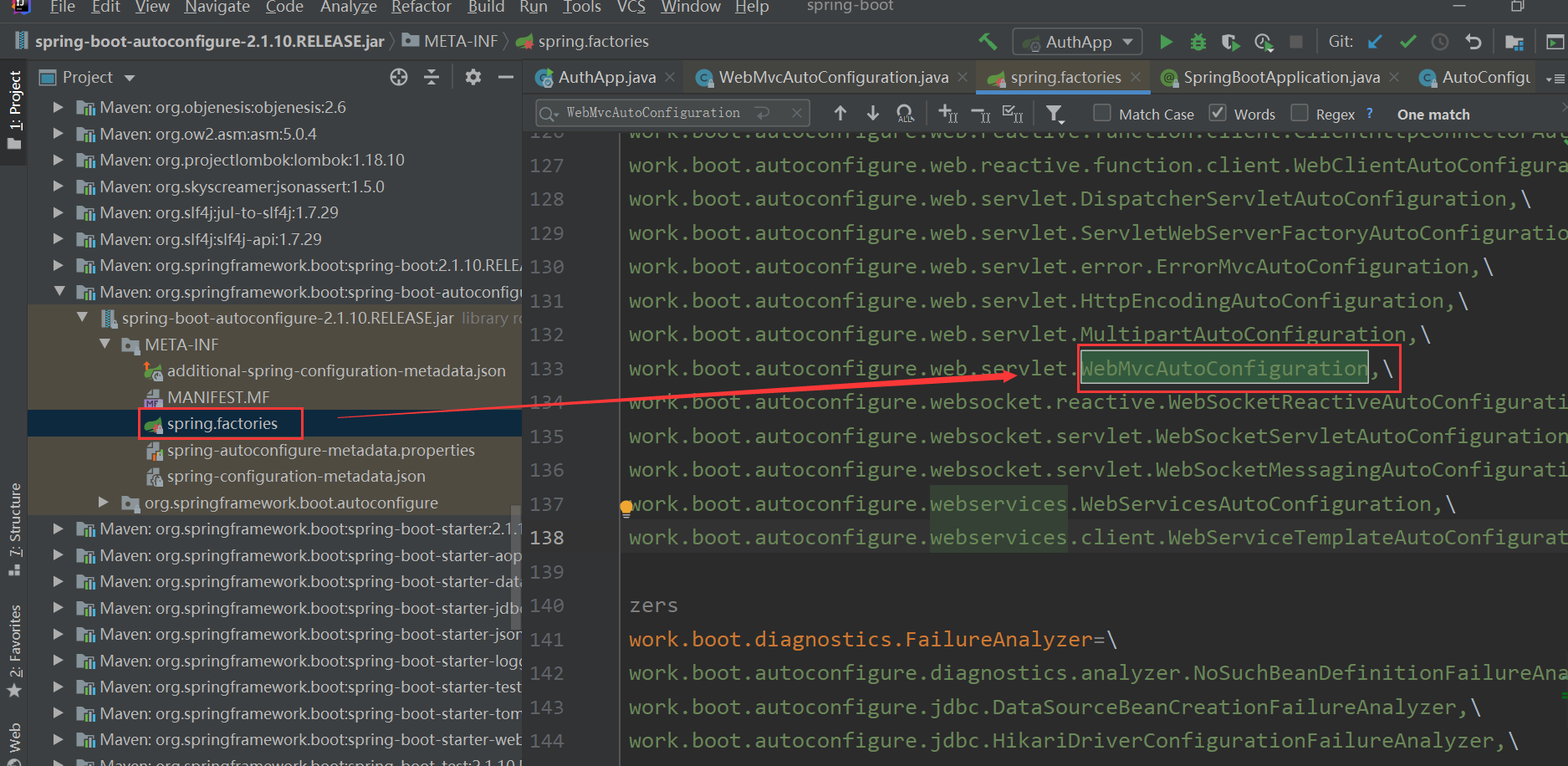Update project with the blue Git arrow
1568x766 pixels.
pos(1374,41)
